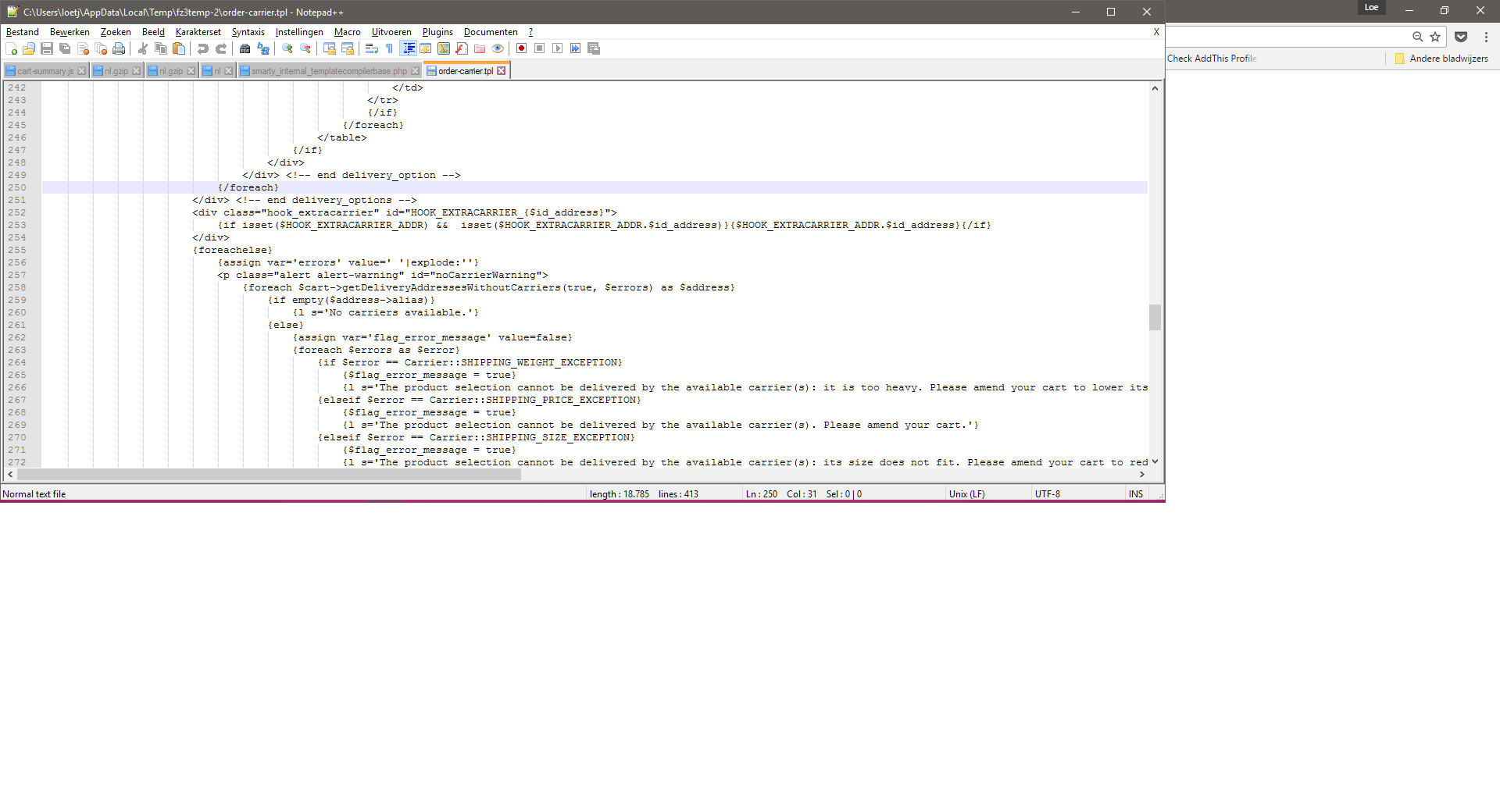Paste using the clipboard icon
This screenshot has height=812, width=1500.
pyautogui.click(x=179, y=48)
